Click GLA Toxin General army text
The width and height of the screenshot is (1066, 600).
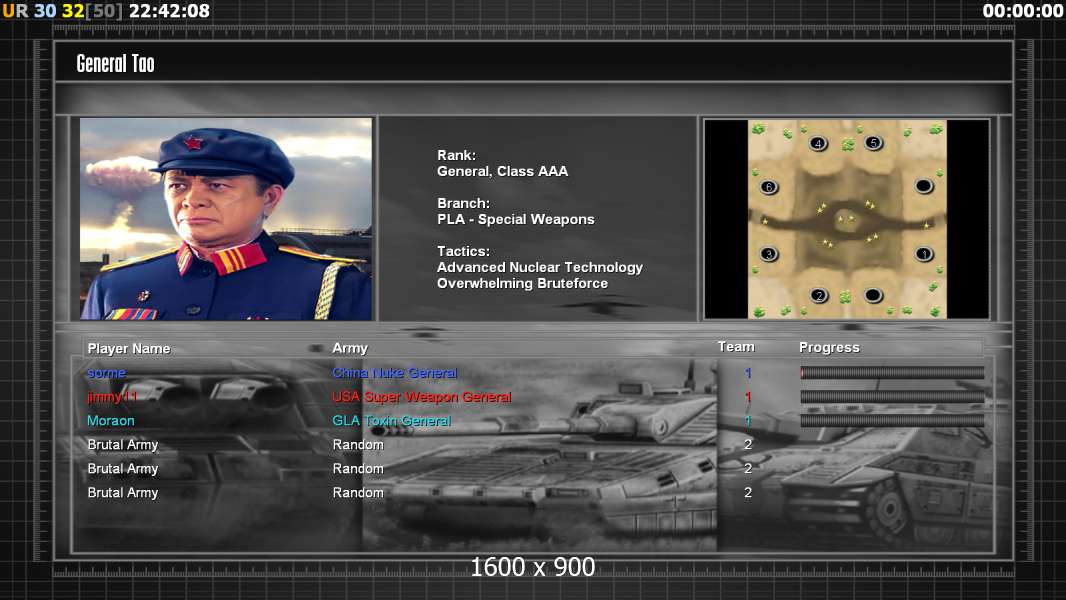click(x=392, y=421)
